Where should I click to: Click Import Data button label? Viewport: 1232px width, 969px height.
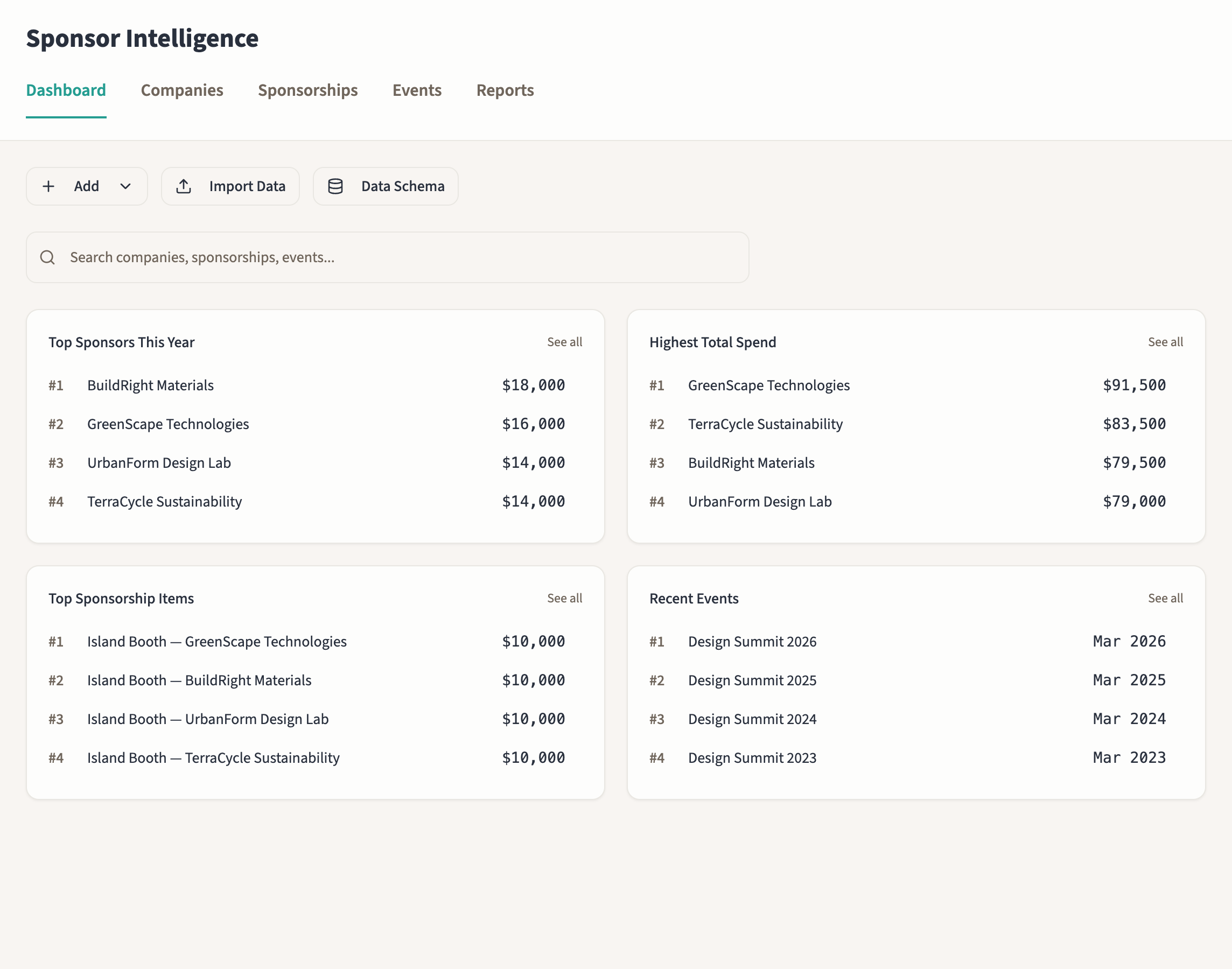point(247,186)
